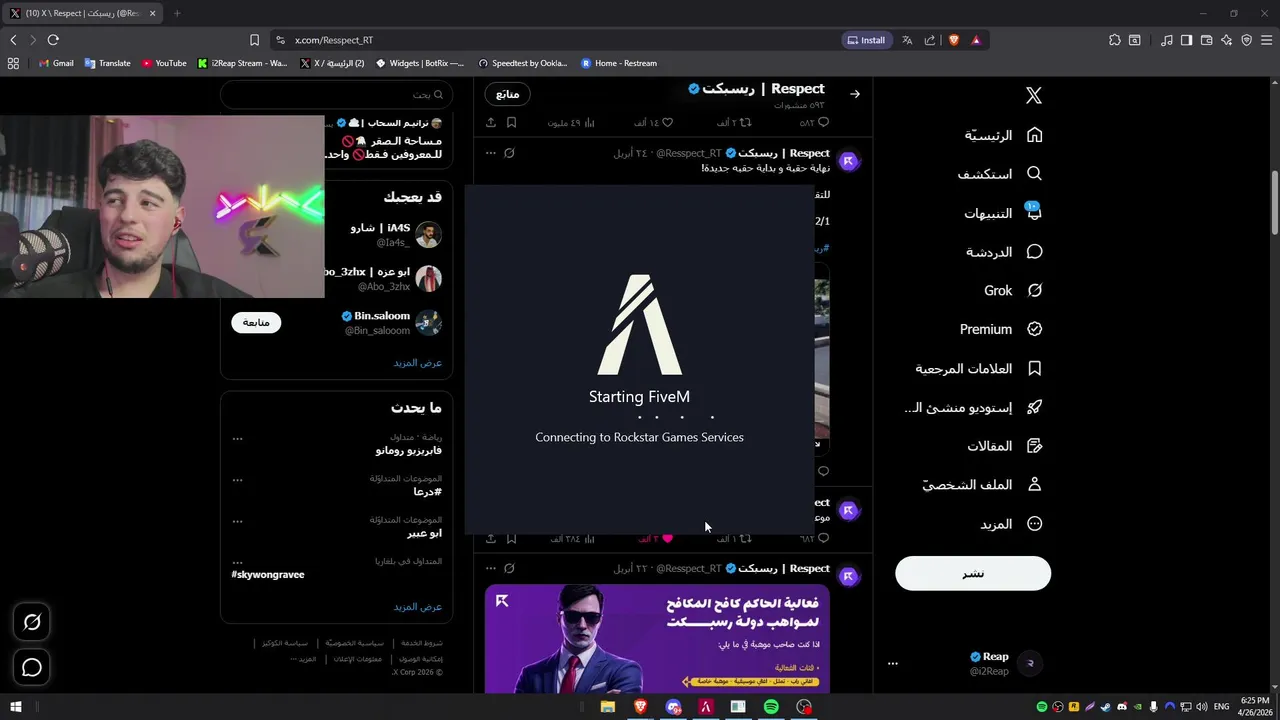Open options dots for #درعا trend
This screenshot has width=1280, height=720.
point(237,479)
